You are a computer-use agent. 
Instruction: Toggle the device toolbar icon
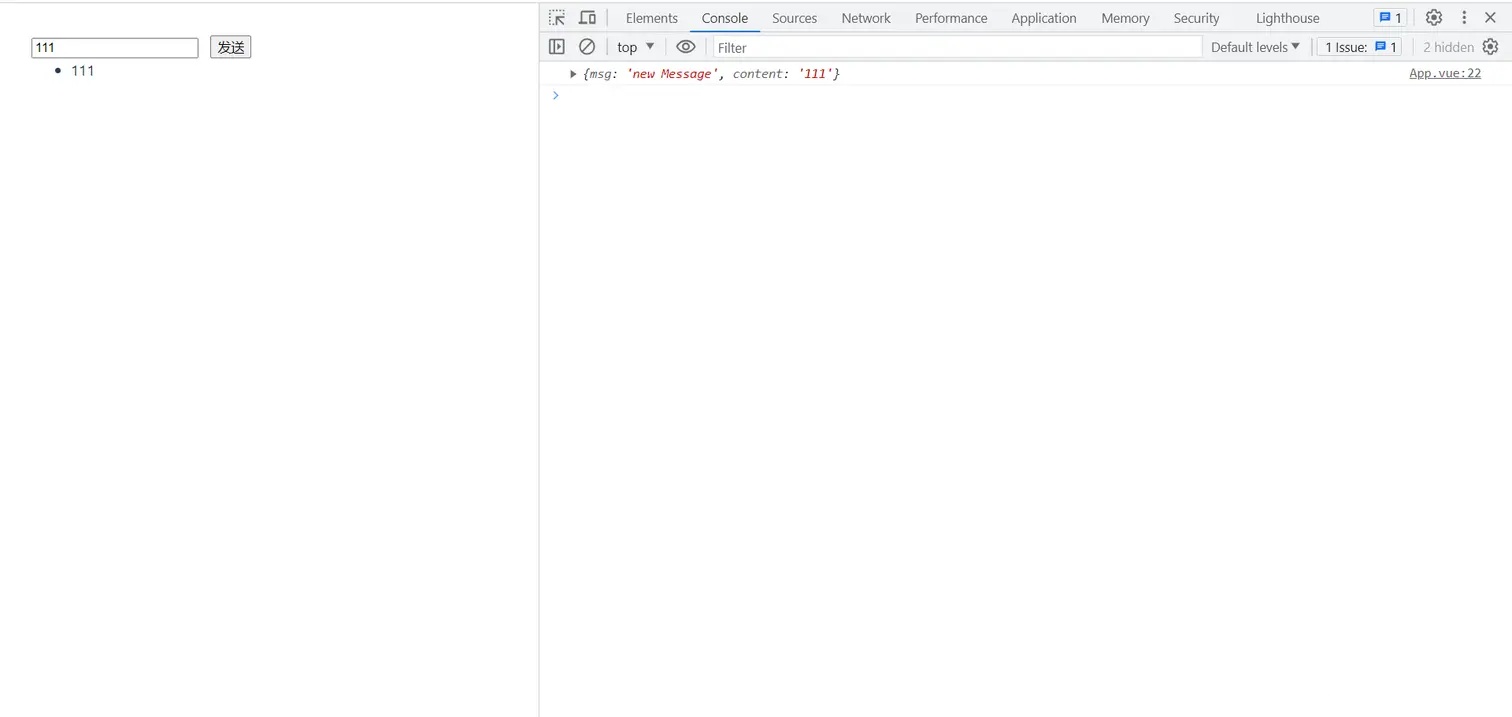coord(587,18)
